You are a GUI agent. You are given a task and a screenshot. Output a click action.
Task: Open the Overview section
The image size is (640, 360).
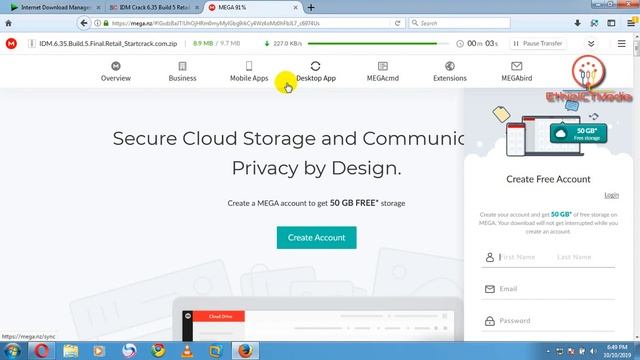[116, 71]
